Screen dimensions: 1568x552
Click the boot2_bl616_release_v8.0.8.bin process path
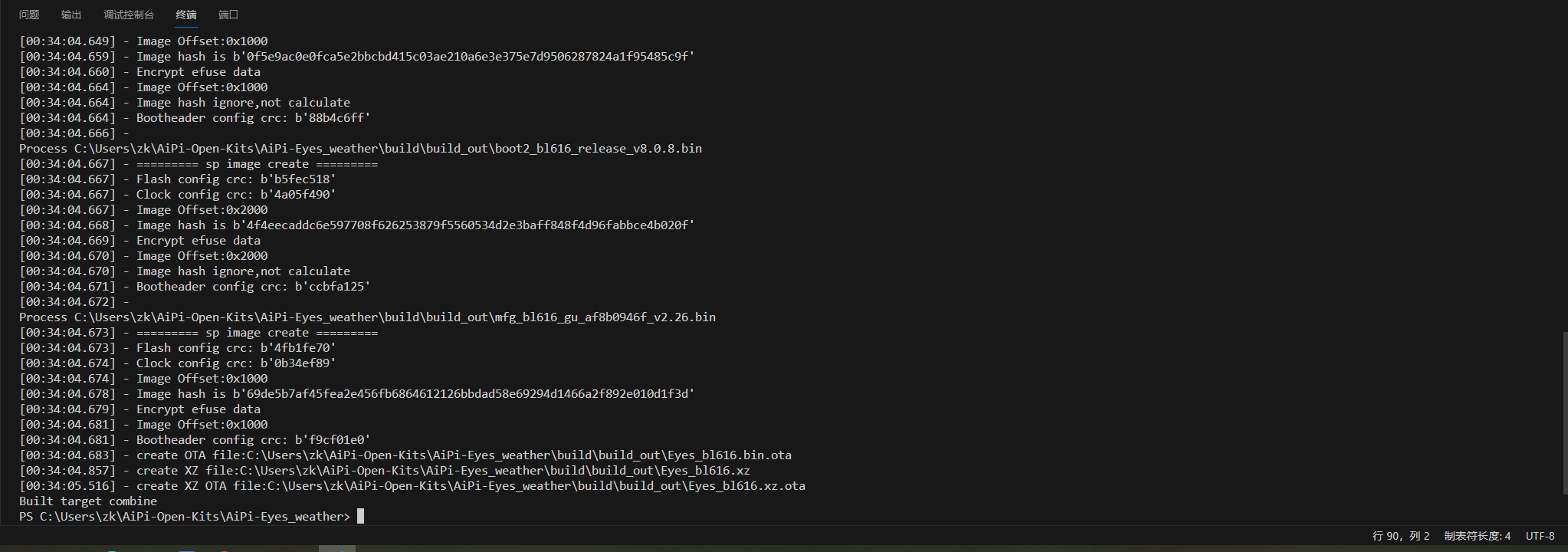point(388,149)
